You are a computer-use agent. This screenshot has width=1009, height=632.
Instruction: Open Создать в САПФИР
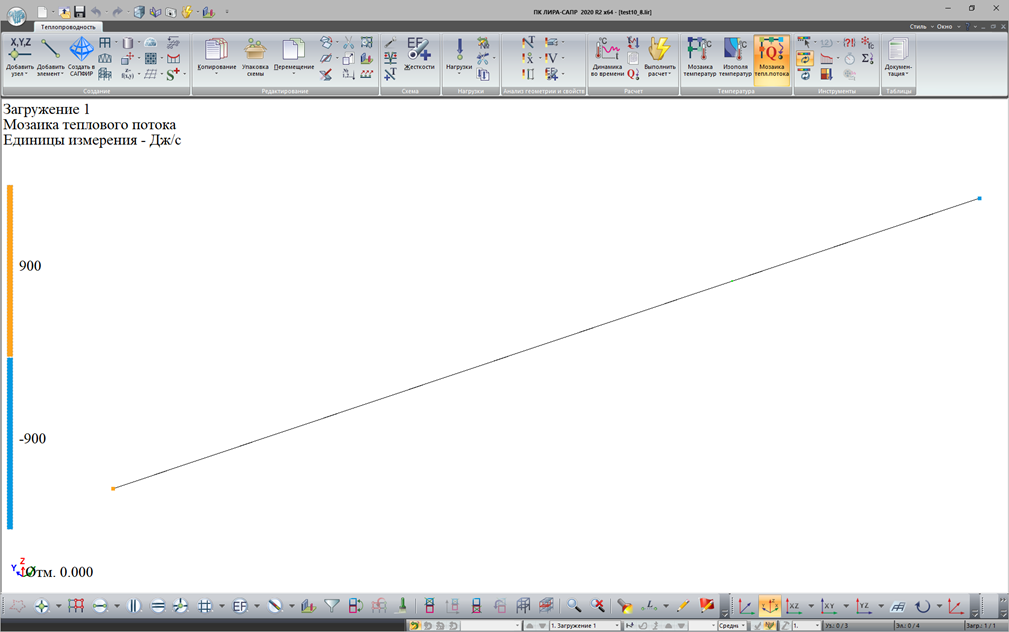[81, 57]
